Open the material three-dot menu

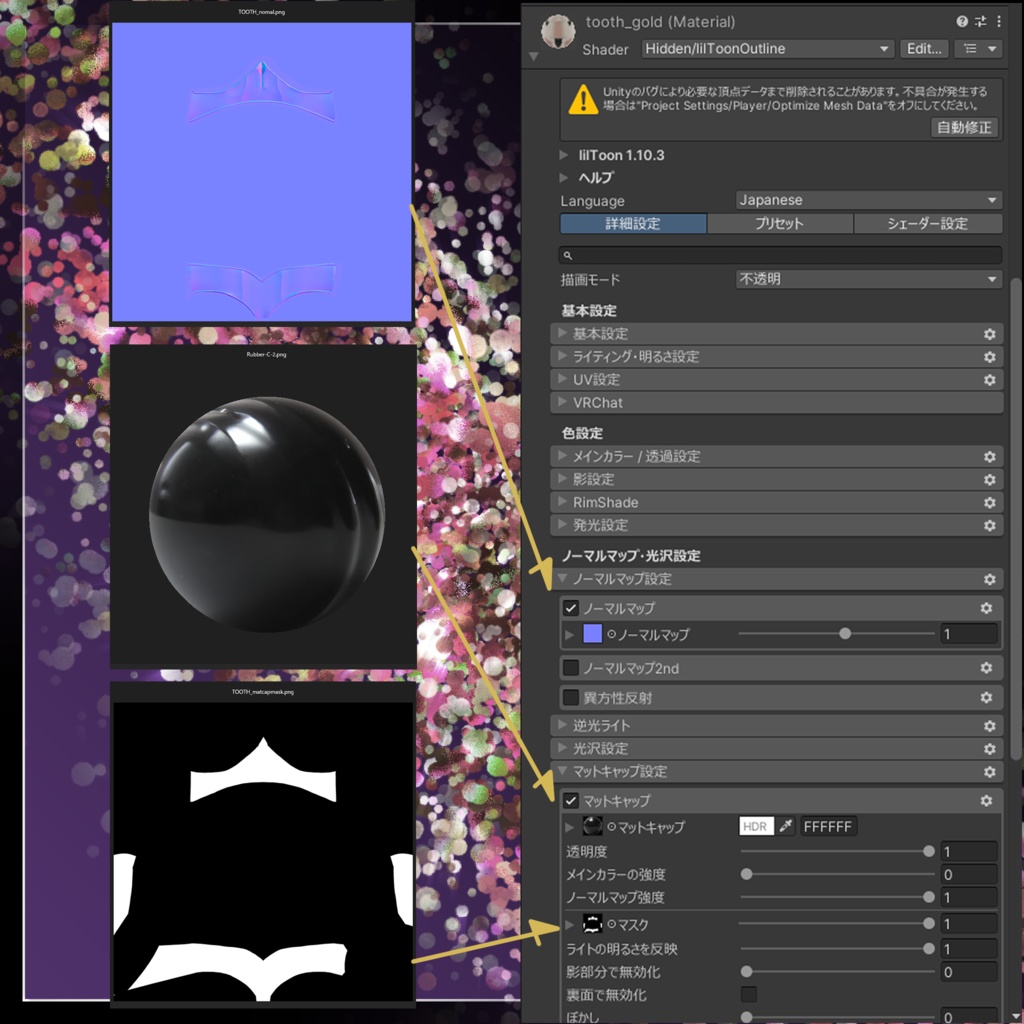pos(999,22)
